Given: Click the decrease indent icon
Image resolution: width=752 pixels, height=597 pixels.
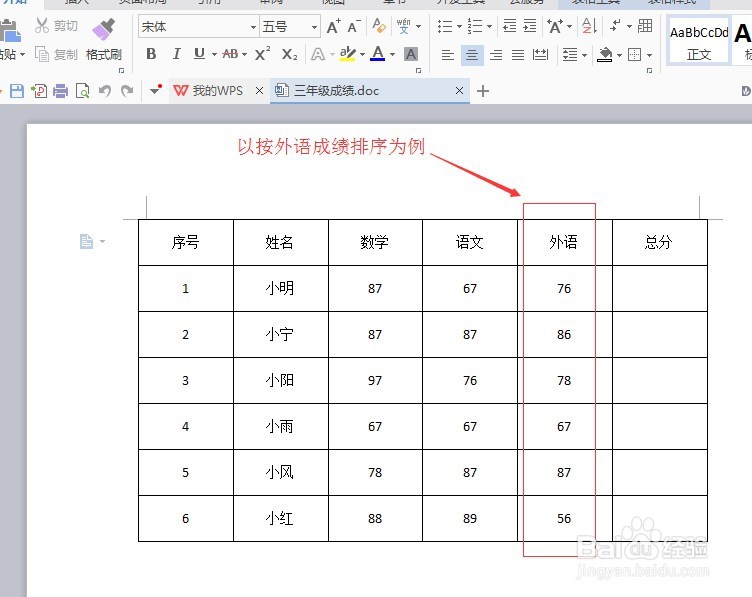Looking at the screenshot, I should (509, 26).
